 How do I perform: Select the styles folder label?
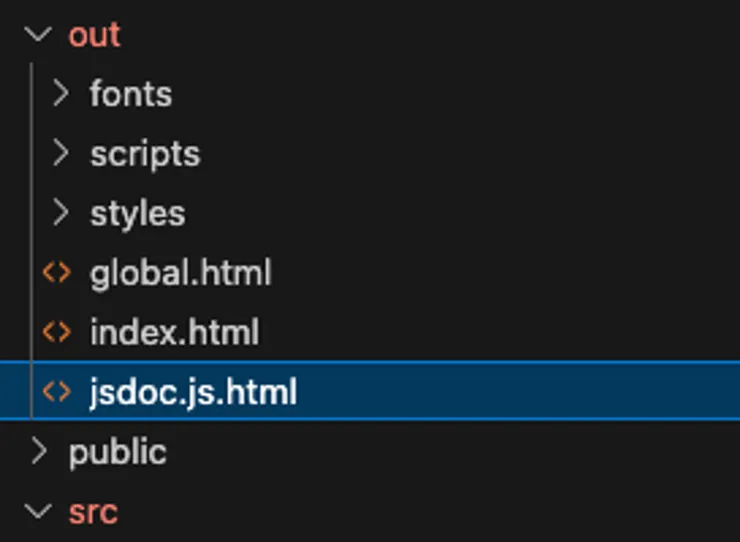coord(137,213)
